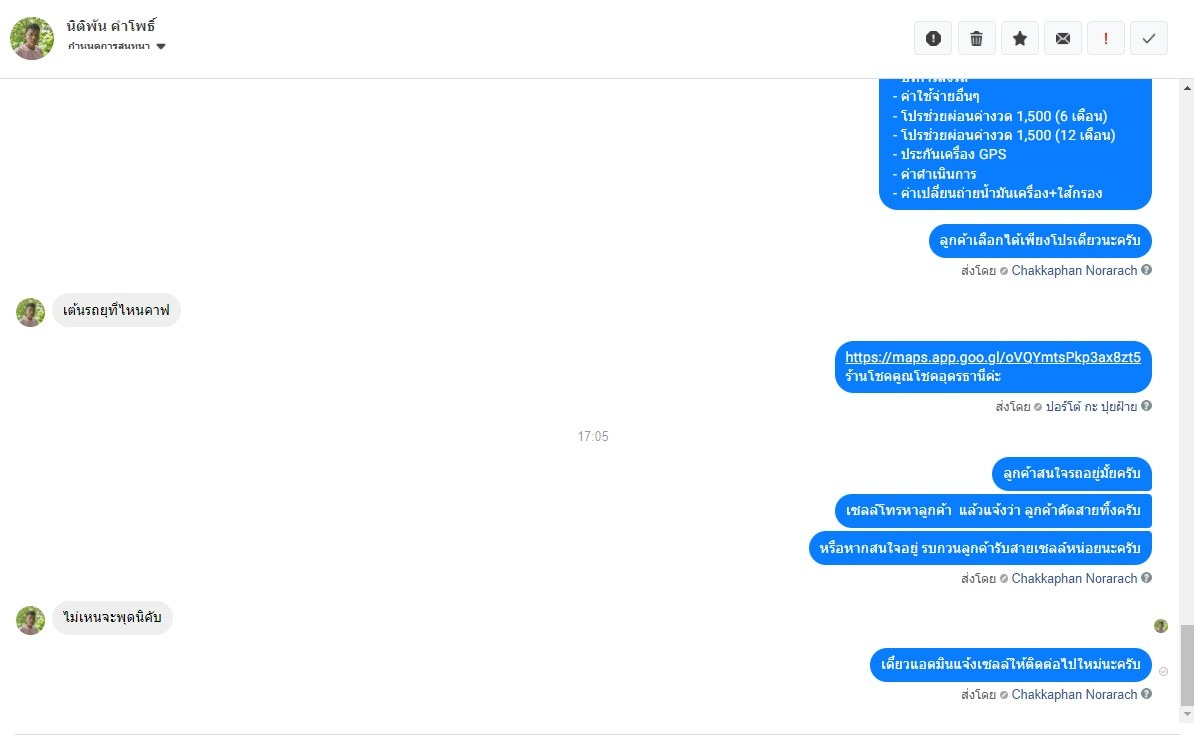Click the small seen-by avatar indicator
1194x735 pixels.
click(1160, 625)
